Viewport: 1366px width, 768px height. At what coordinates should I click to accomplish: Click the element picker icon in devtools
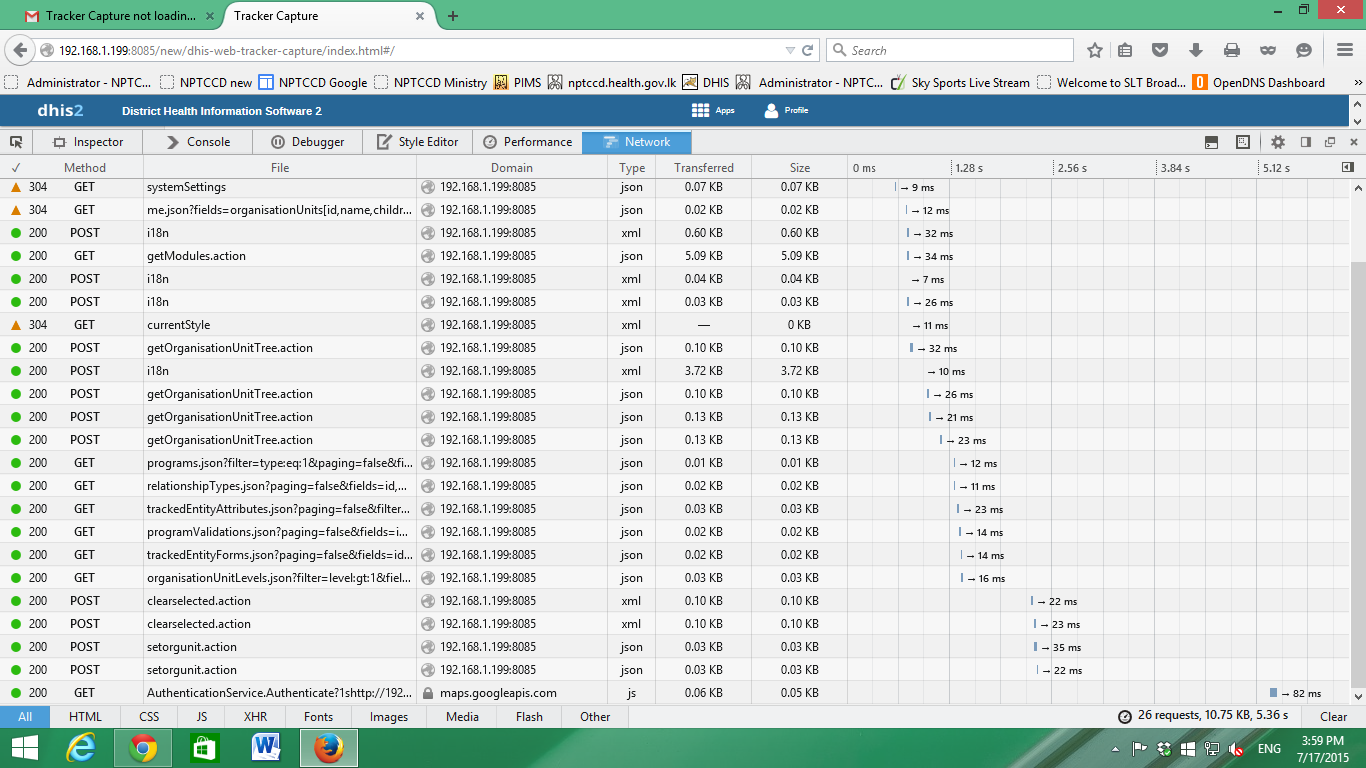[16, 142]
